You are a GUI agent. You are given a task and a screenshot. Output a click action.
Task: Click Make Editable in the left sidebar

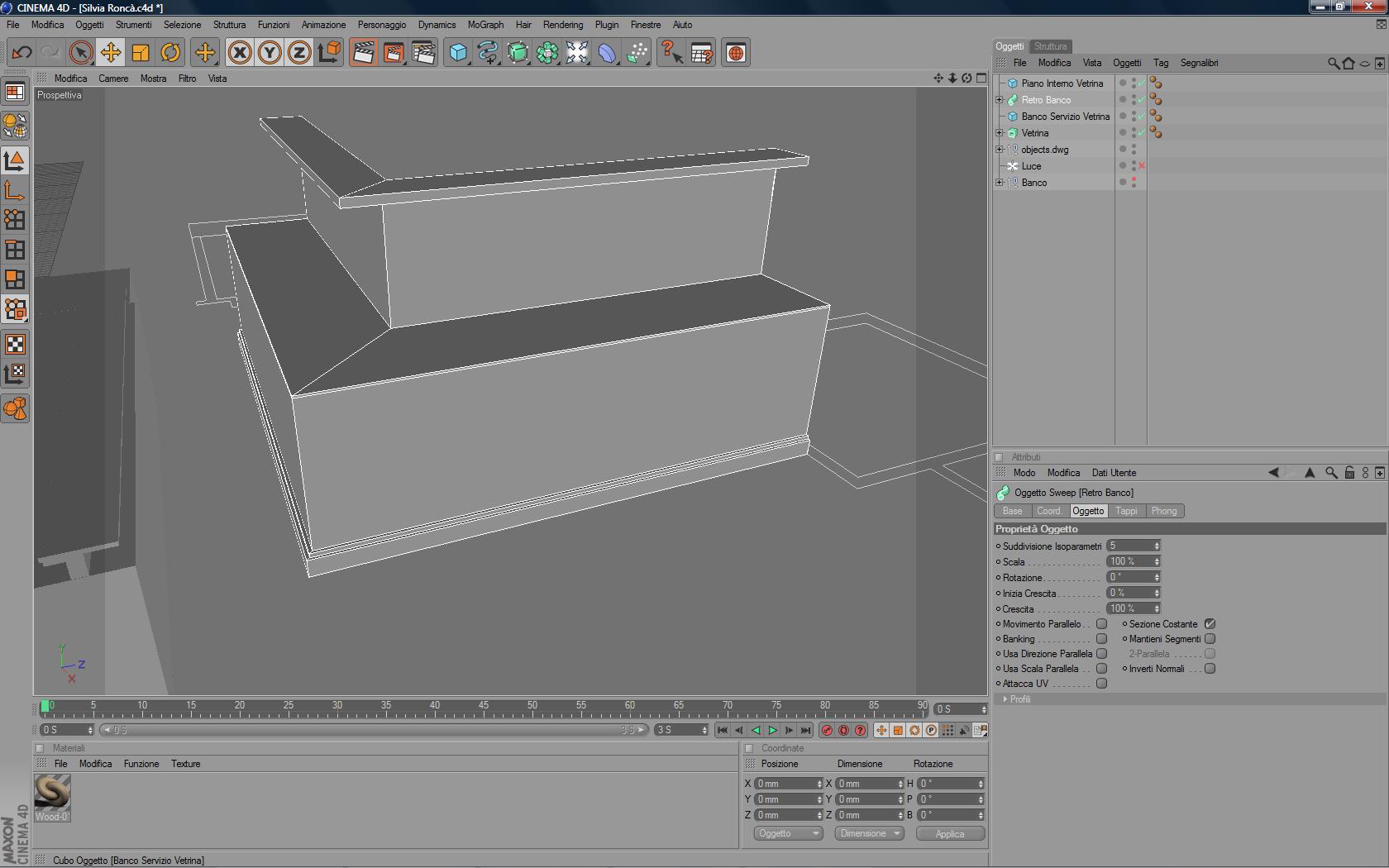pyautogui.click(x=15, y=125)
